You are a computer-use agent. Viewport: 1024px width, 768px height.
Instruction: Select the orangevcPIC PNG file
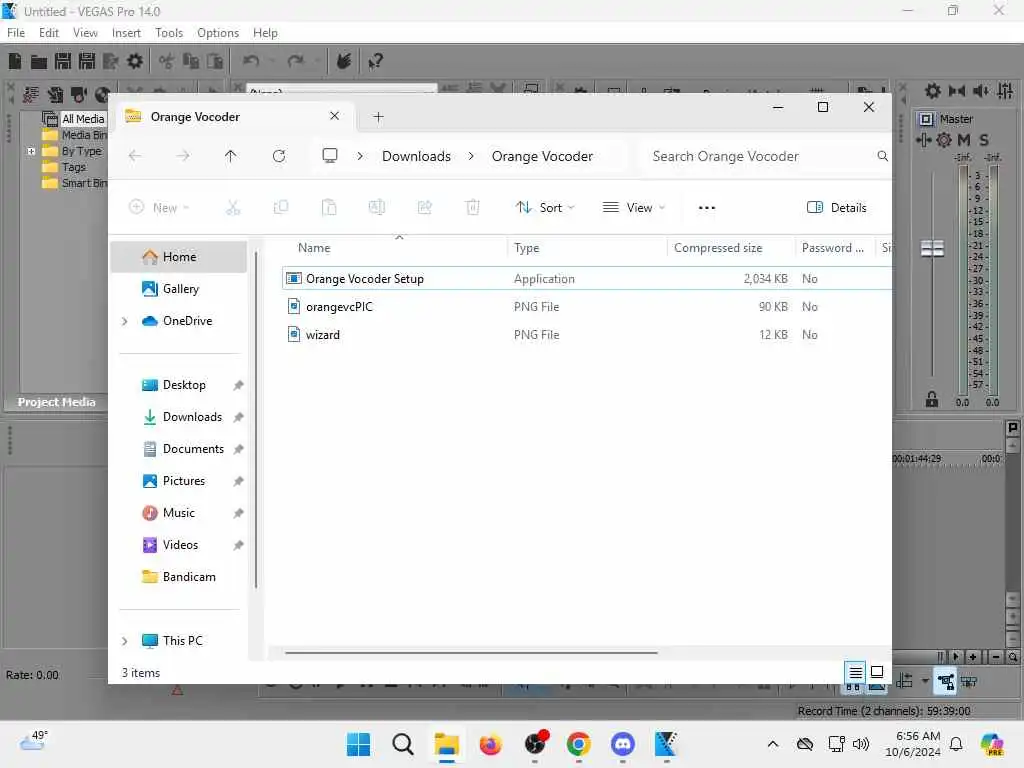(586, 306)
